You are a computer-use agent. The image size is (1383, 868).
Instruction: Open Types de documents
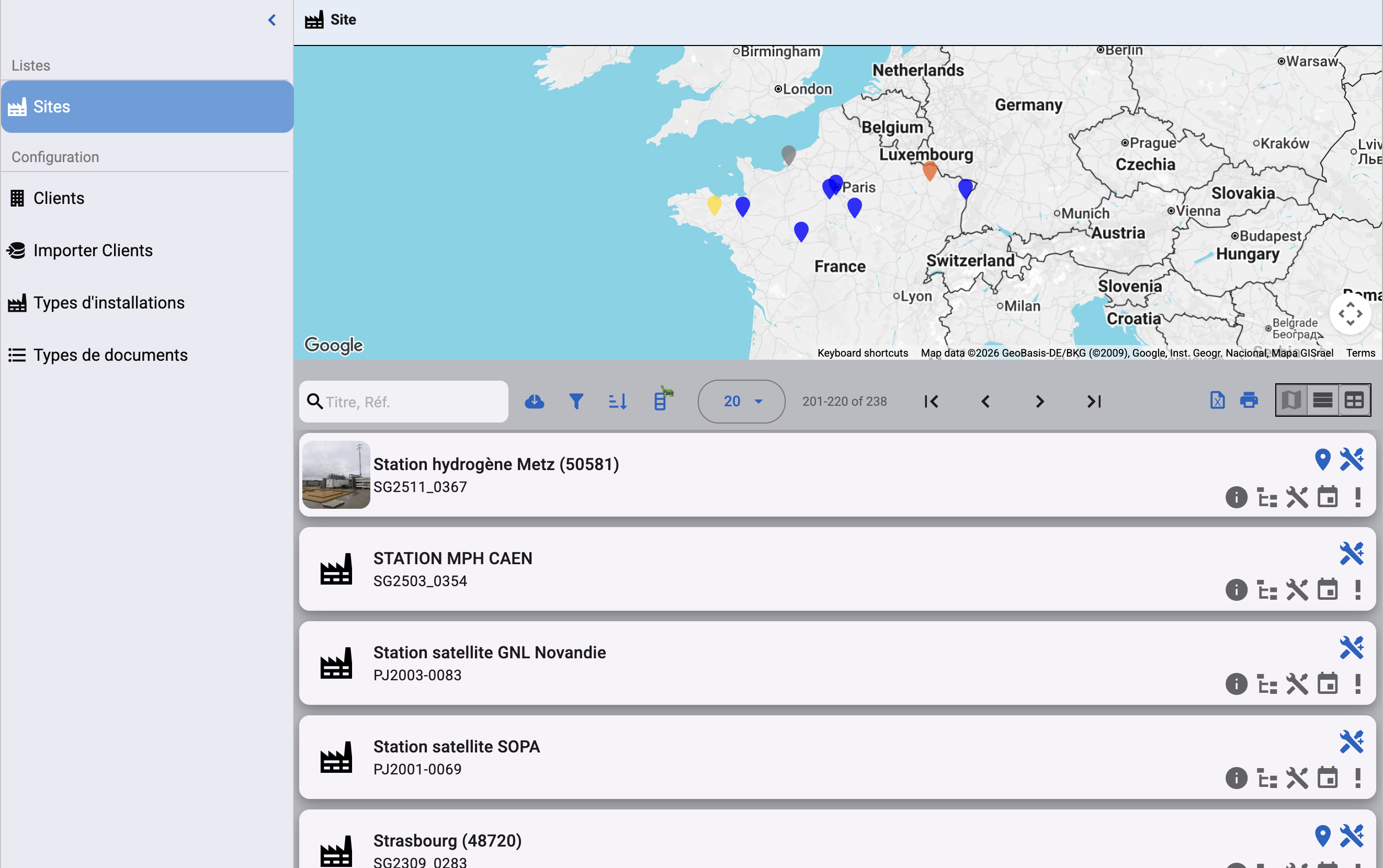147,355
